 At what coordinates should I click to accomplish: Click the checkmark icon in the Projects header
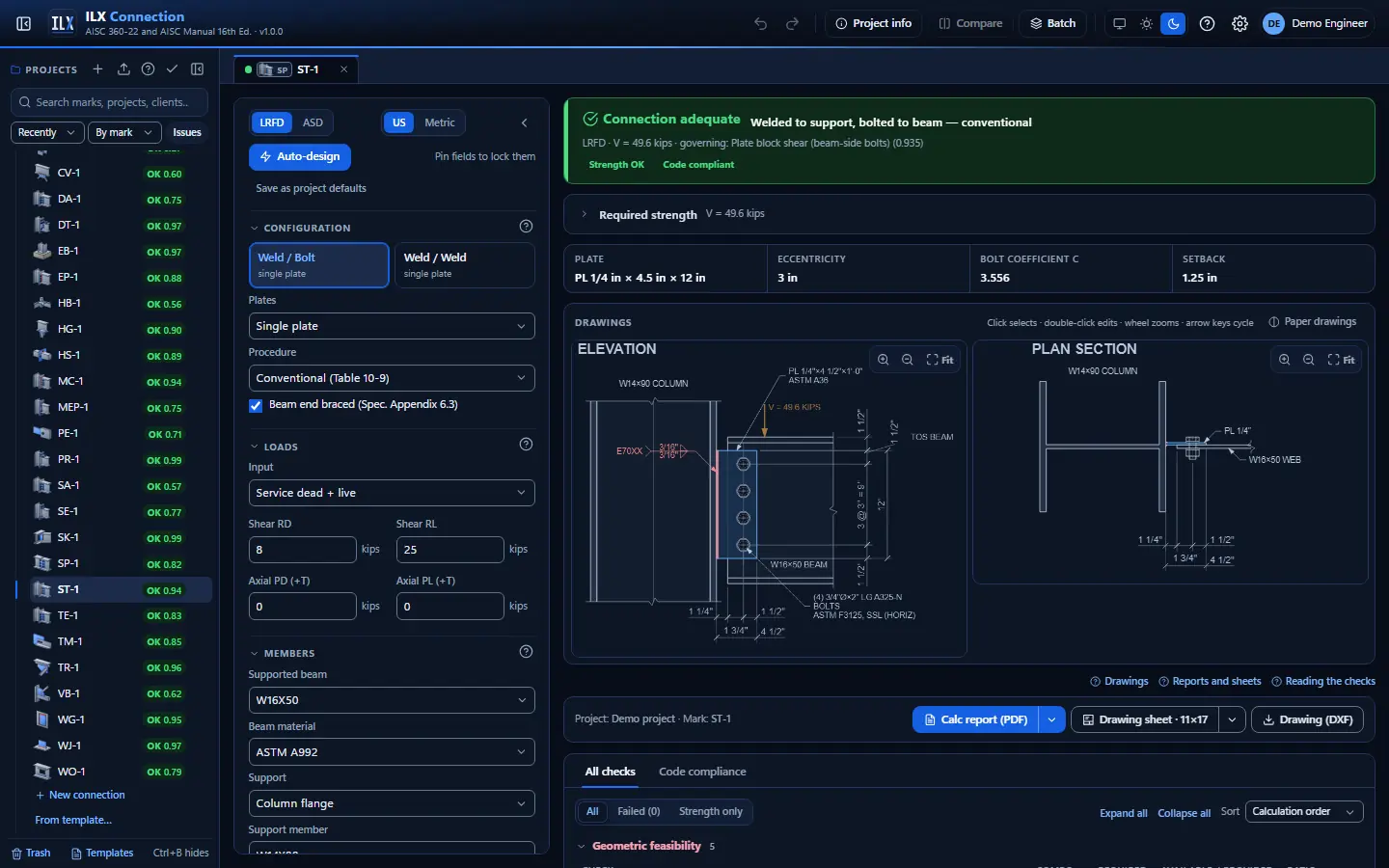[x=172, y=69]
